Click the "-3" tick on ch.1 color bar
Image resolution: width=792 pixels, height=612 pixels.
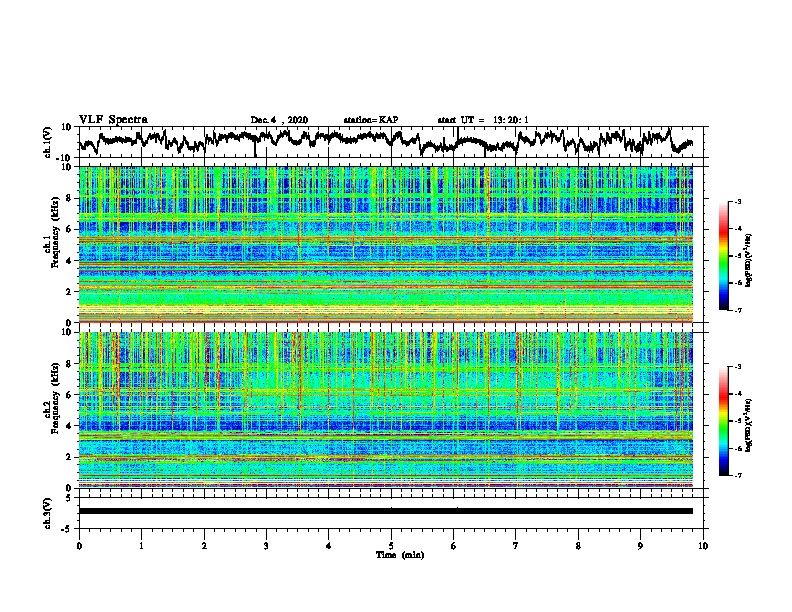coord(737,201)
